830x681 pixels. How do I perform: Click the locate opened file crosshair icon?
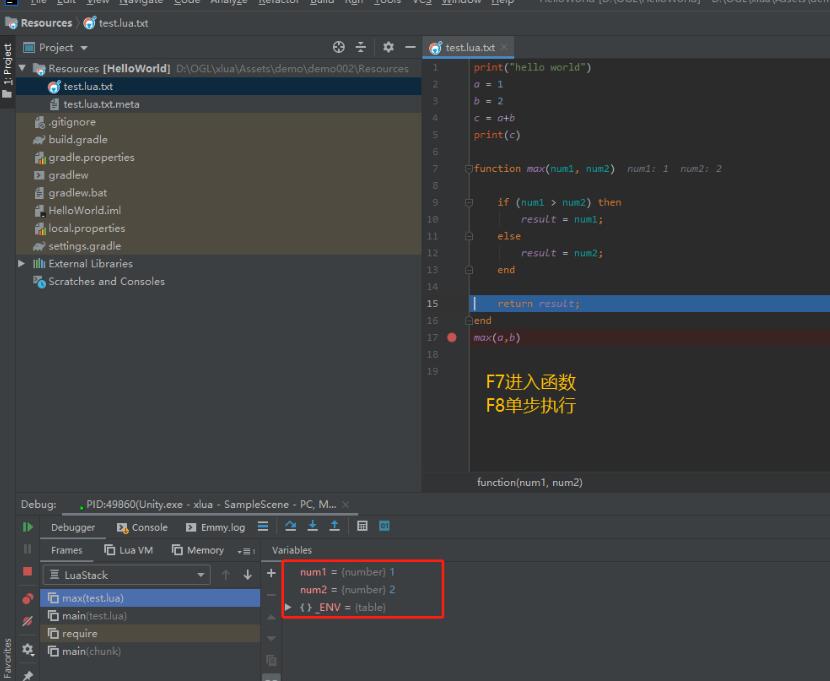pos(339,47)
